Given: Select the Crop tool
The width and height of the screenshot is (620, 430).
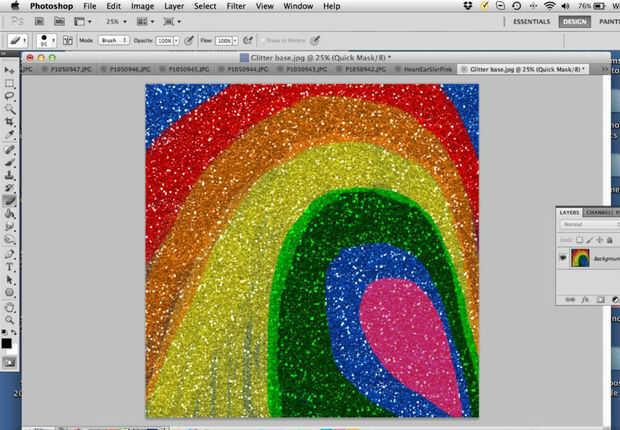Looking at the screenshot, I should tap(9, 122).
